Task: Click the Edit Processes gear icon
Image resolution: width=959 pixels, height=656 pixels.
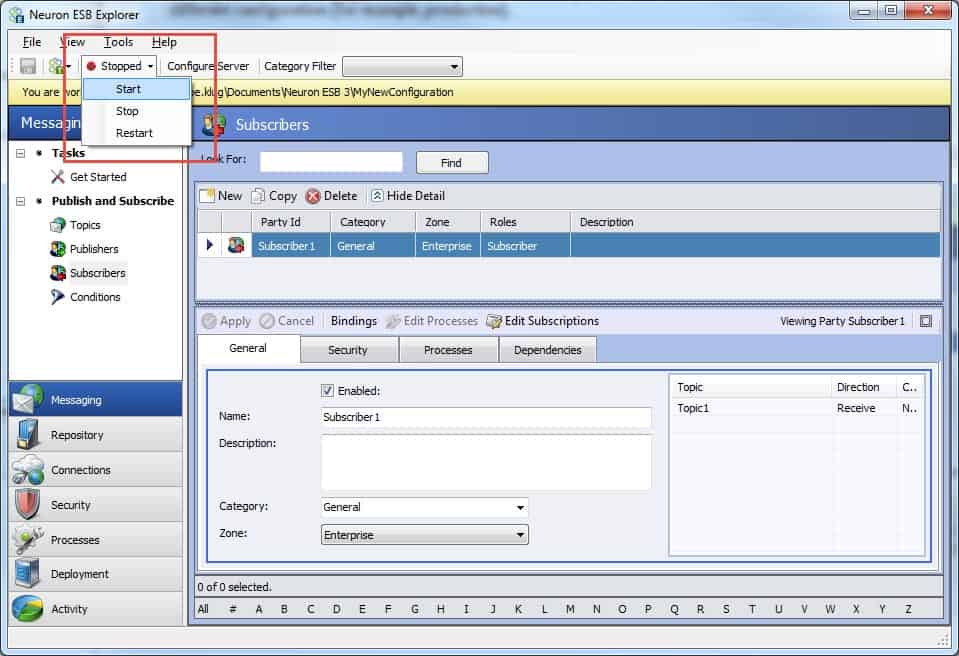Action: 393,321
